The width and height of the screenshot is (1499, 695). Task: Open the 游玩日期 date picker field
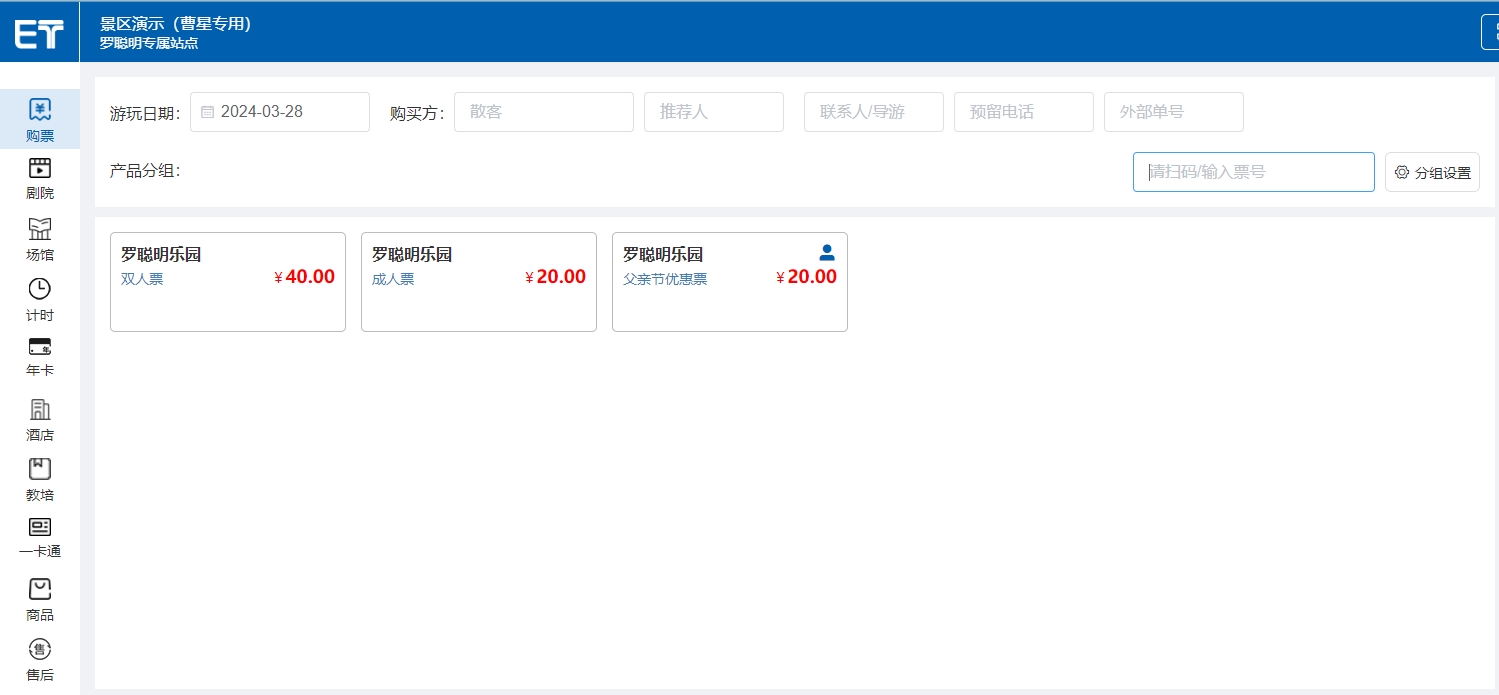pyautogui.click(x=280, y=112)
